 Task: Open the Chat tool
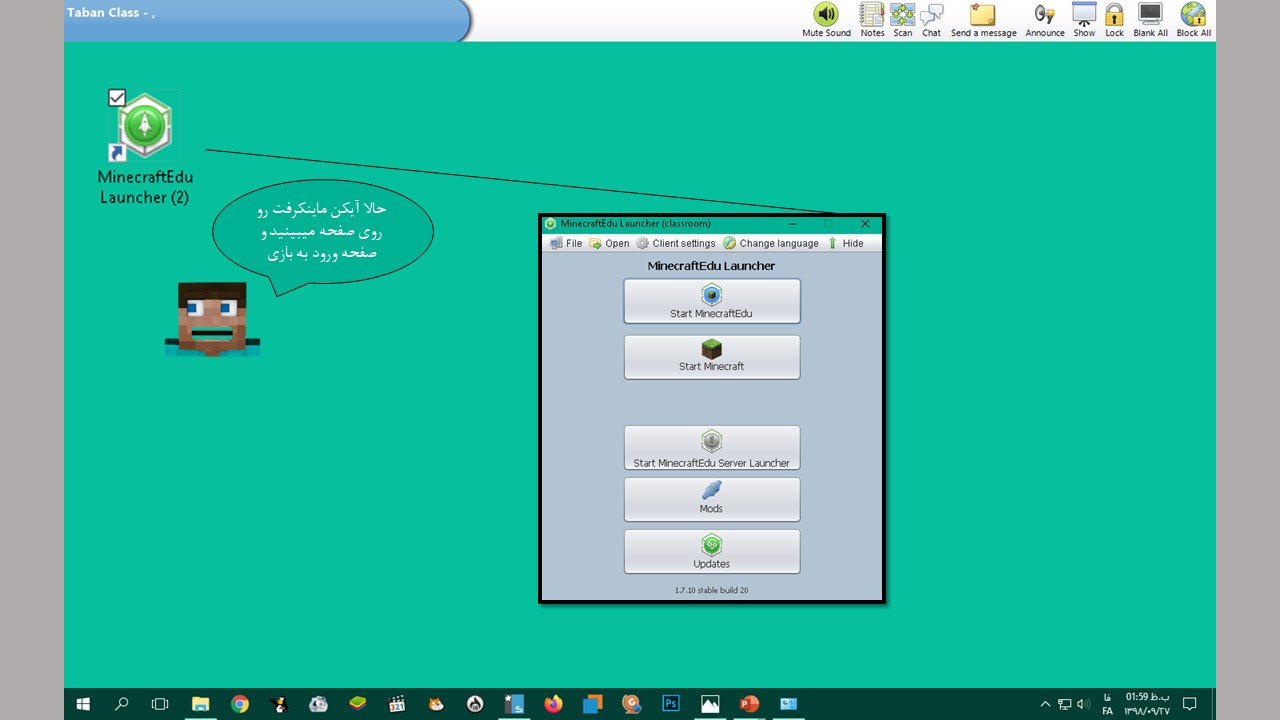point(931,15)
